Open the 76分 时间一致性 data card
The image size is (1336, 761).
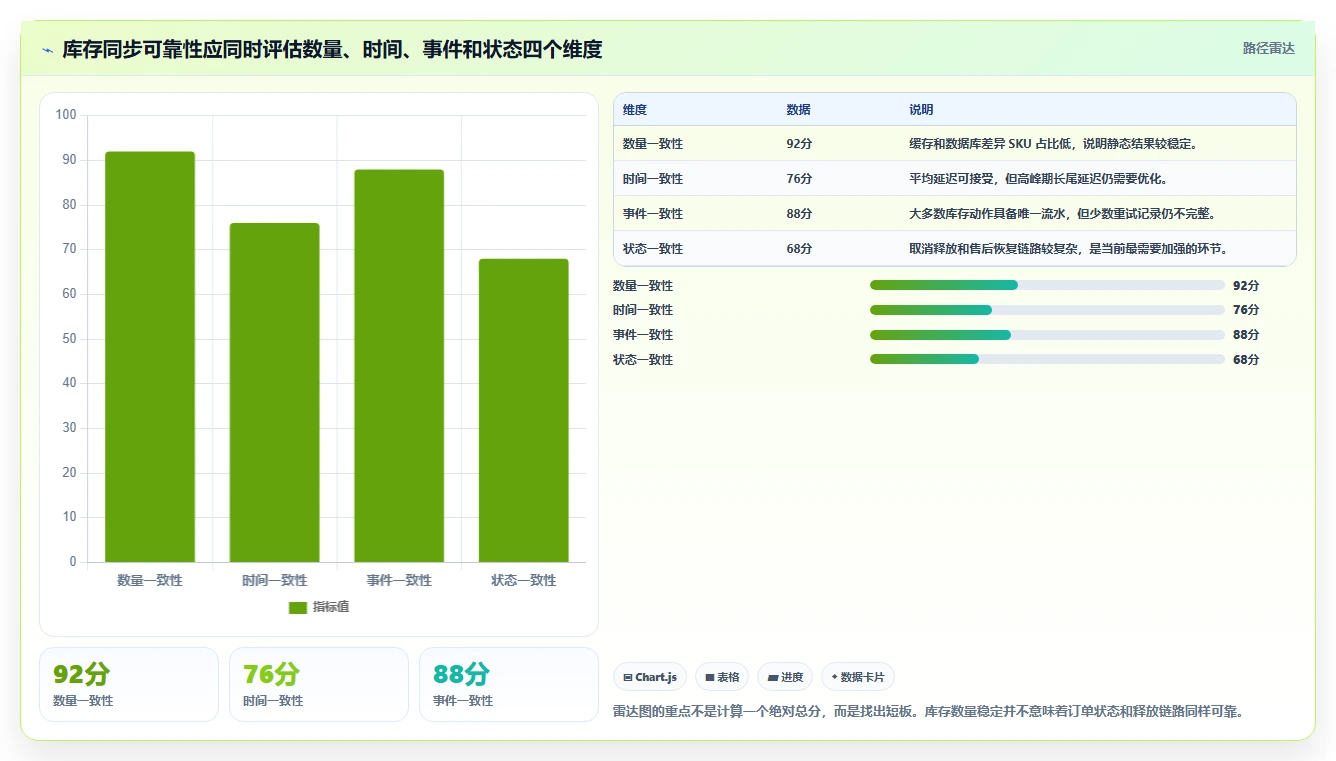(x=319, y=684)
